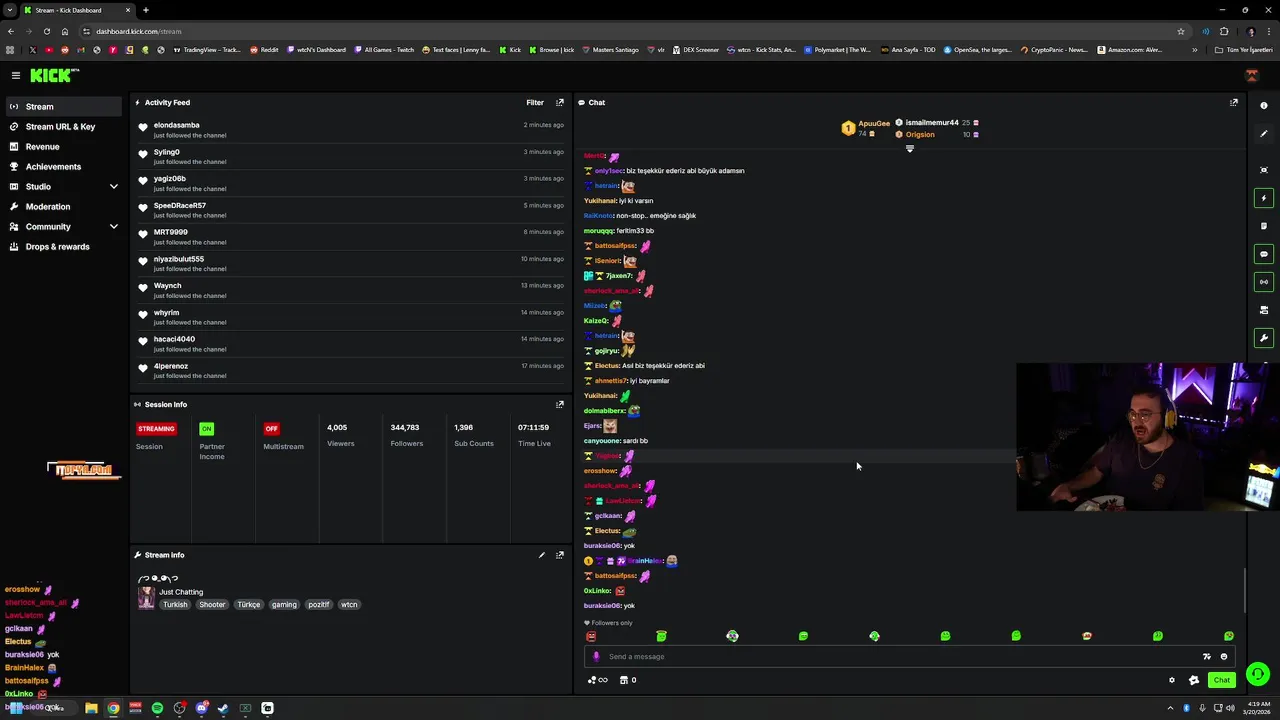
Task: Click the chat scrollbar thumb
Action: click(x=1244, y=590)
